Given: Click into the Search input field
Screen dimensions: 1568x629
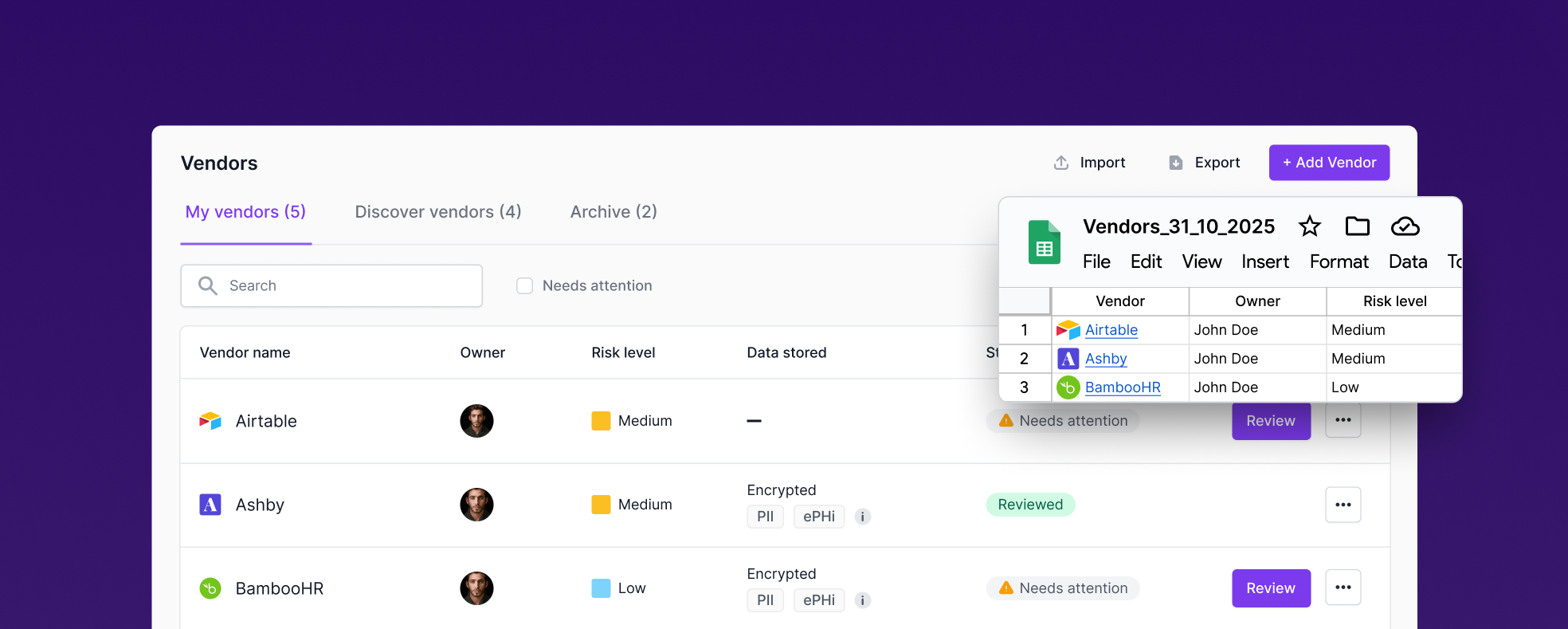Looking at the screenshot, I should pos(331,285).
